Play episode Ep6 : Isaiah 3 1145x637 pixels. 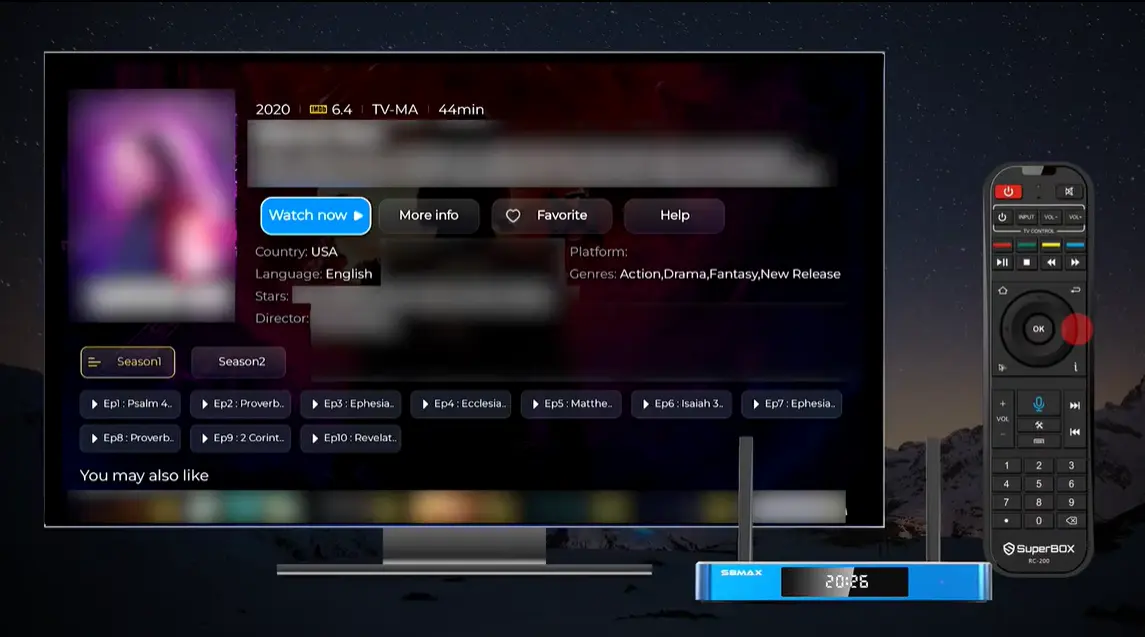681,404
